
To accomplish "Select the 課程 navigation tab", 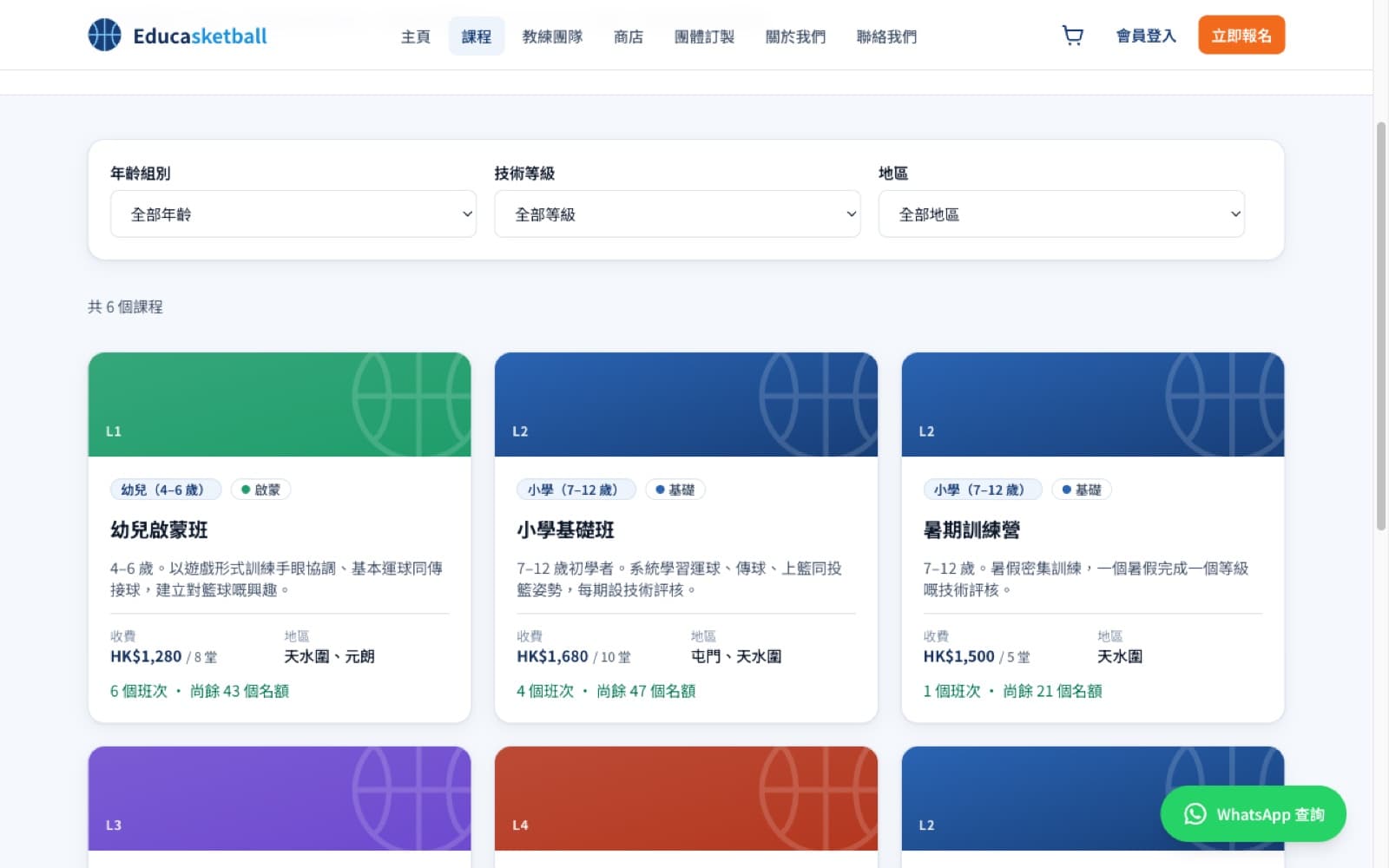I will pyautogui.click(x=477, y=36).
